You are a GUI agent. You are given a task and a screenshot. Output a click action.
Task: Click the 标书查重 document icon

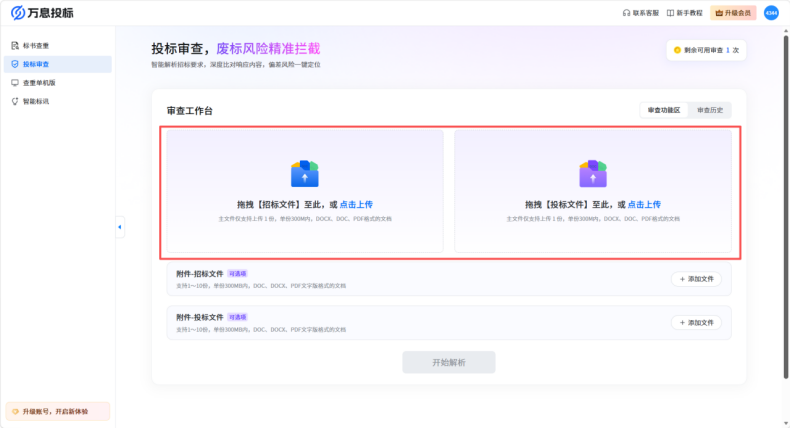pos(15,45)
